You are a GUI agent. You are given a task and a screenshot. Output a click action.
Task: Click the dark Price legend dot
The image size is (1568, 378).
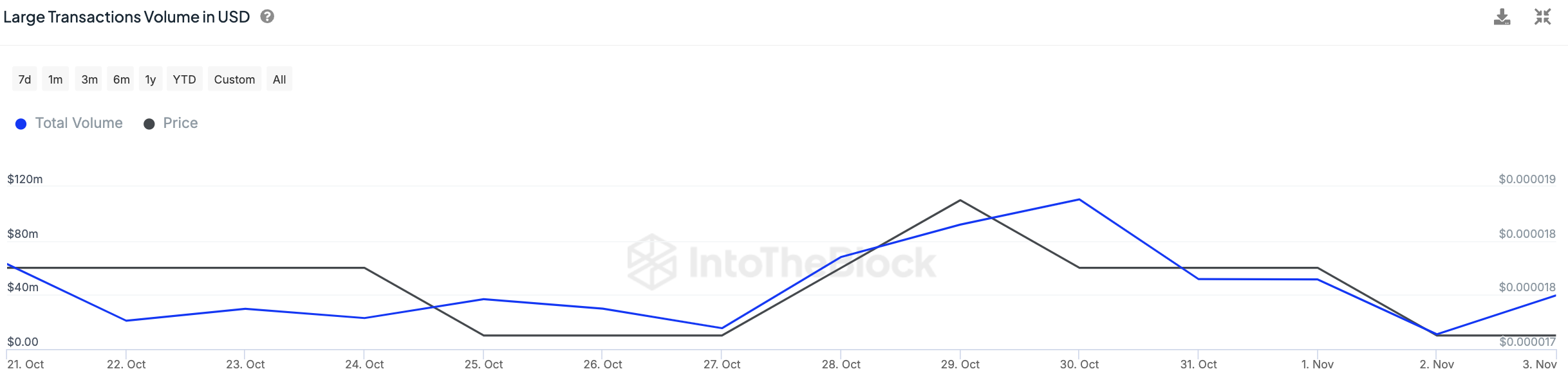coord(149,124)
